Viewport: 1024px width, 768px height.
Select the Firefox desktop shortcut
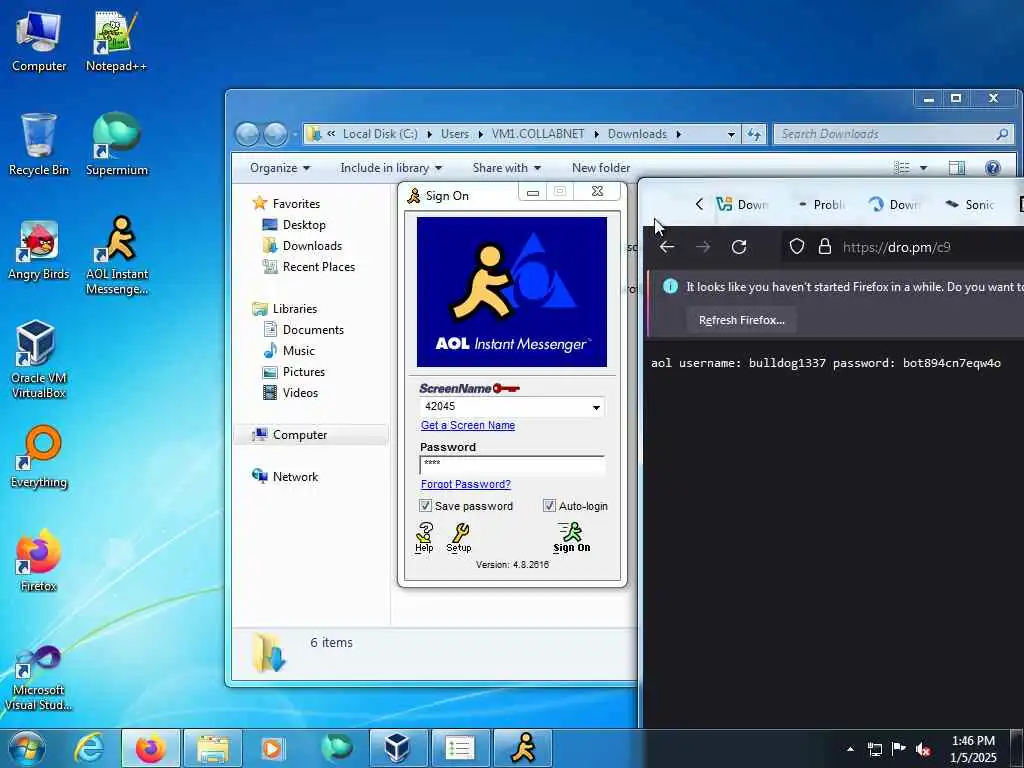(x=39, y=560)
